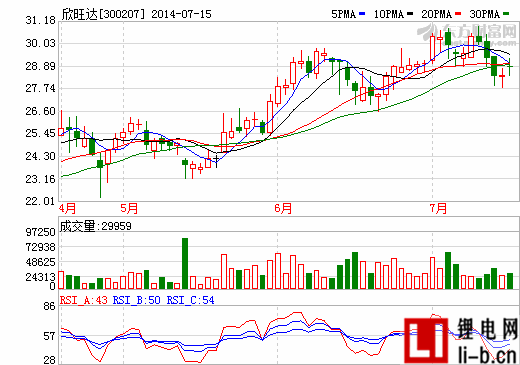Click the green 30PMA legend color marker

pos(506,14)
